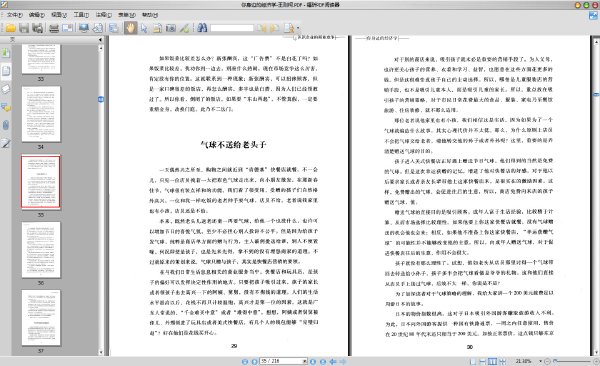Switch to continuous facing layout
This screenshot has height=366, width=600.
point(503,361)
